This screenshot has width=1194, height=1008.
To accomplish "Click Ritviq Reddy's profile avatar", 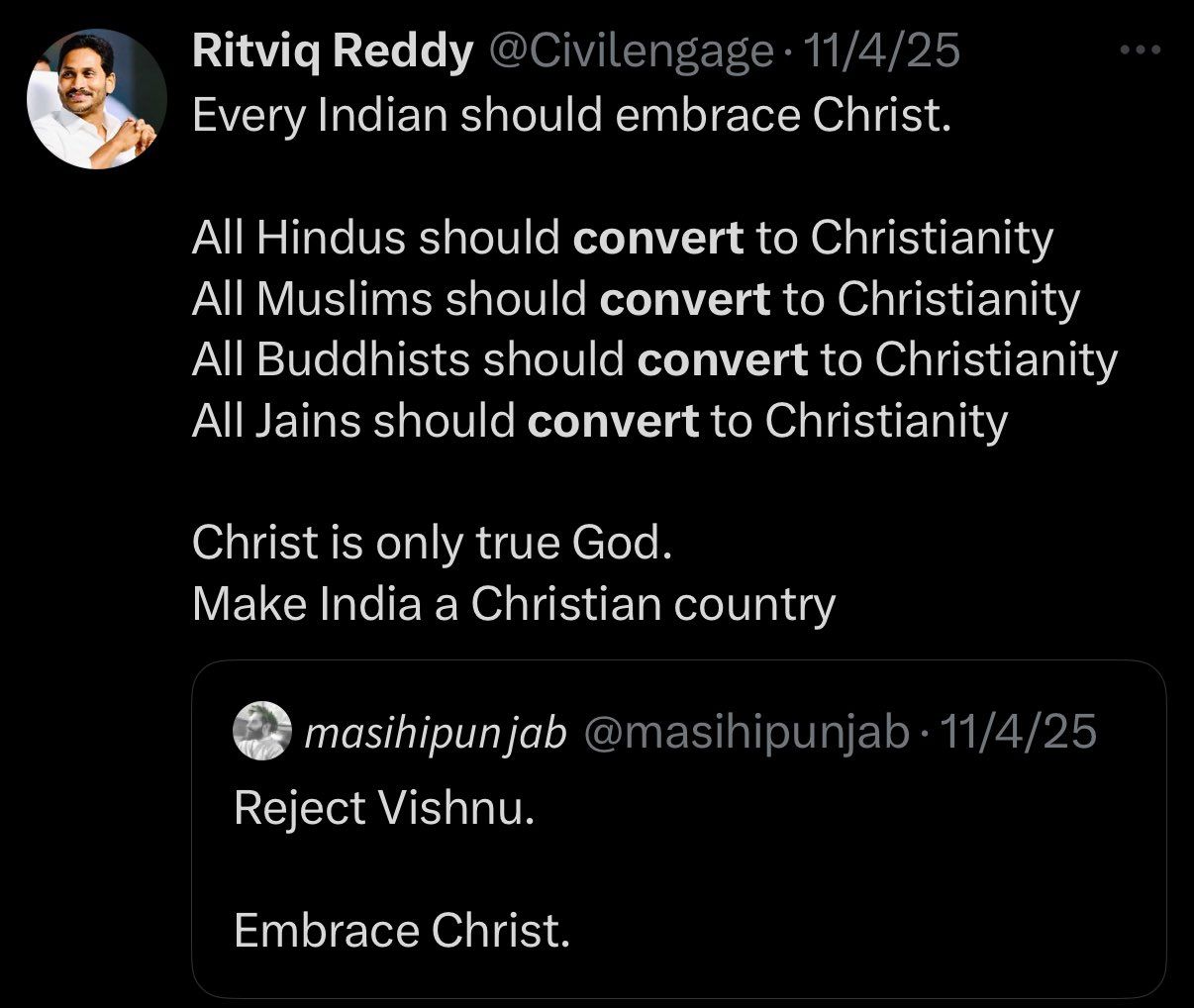I will click(x=97, y=98).
